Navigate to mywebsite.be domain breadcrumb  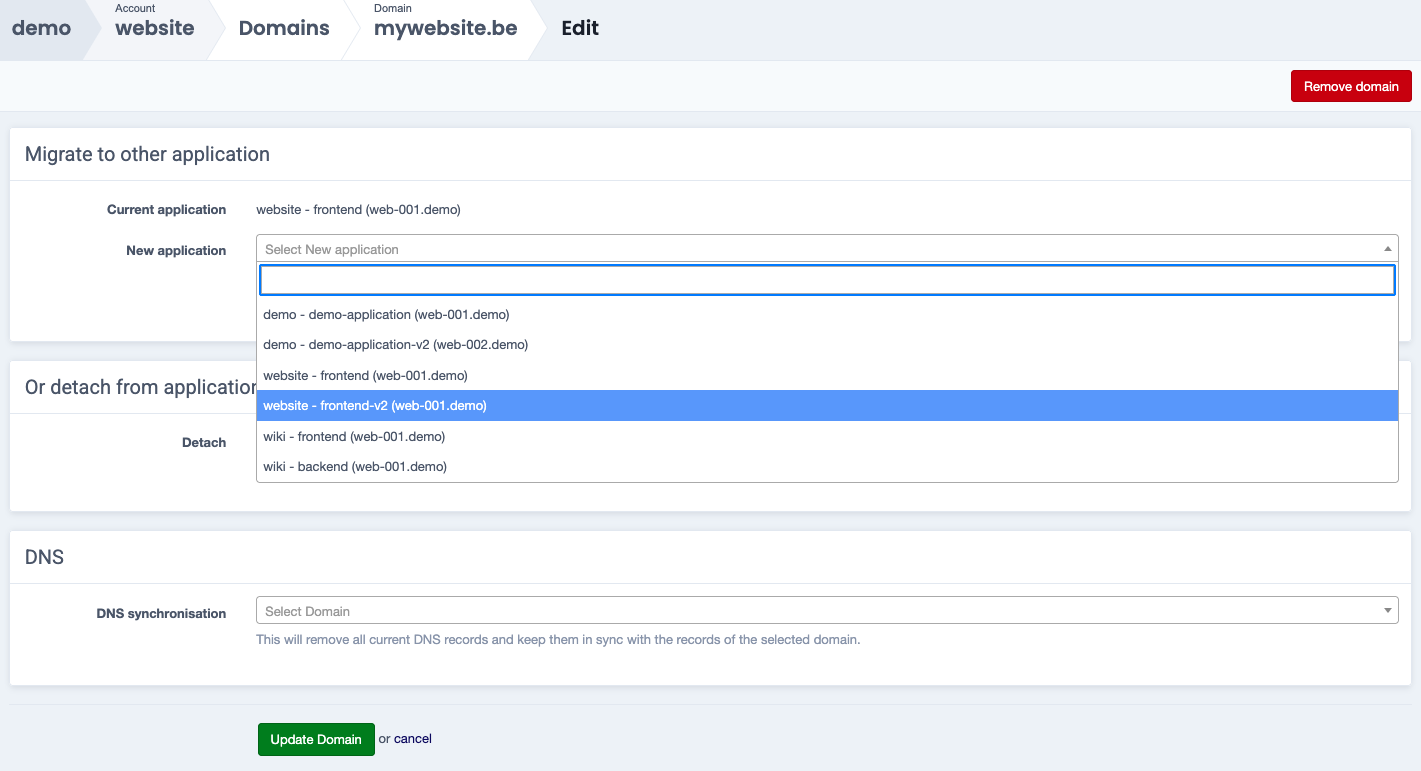pos(445,28)
